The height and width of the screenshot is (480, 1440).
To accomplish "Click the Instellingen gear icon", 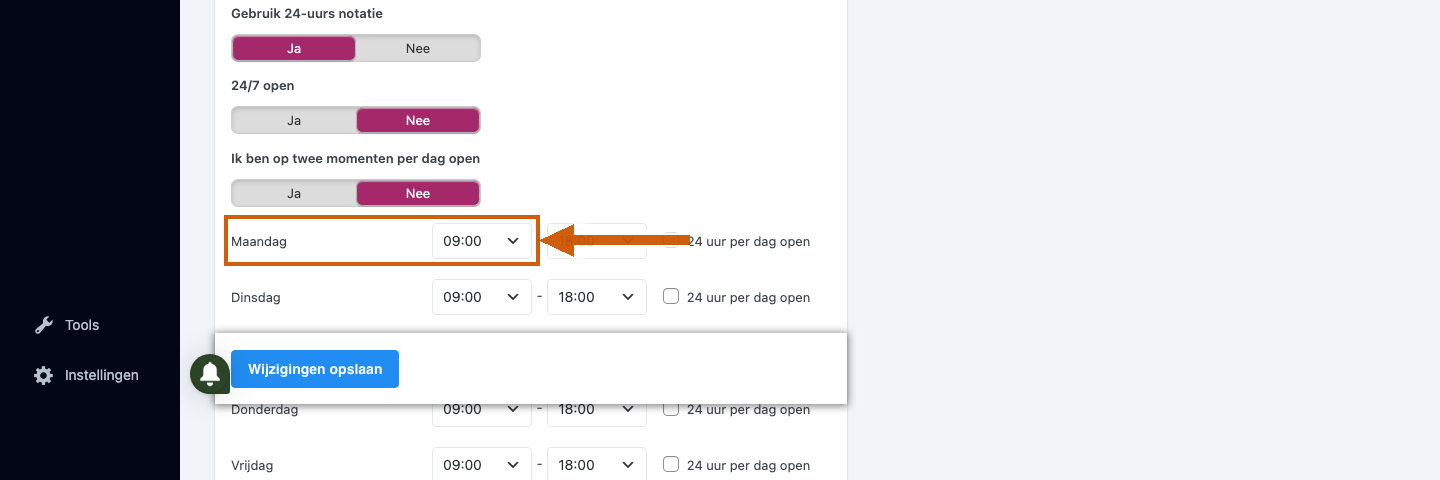I will 43,375.
